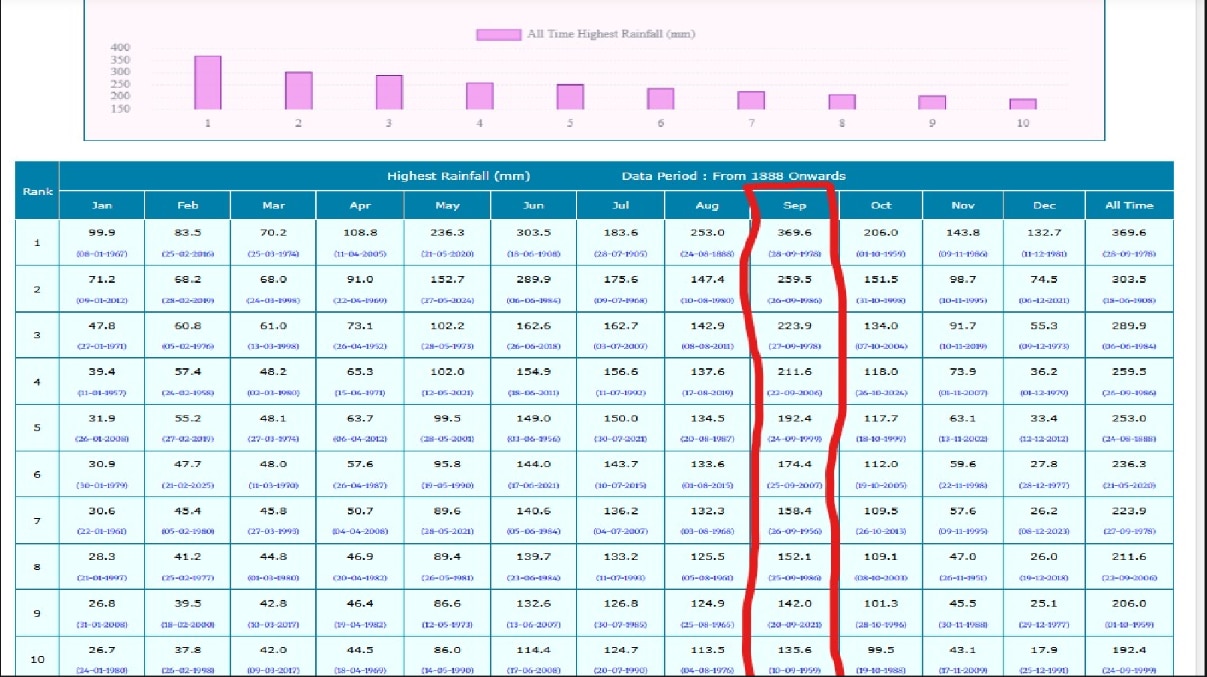Click the shortest chart bar labeled 10
Screen dimensions: 1207x677
click(1023, 104)
